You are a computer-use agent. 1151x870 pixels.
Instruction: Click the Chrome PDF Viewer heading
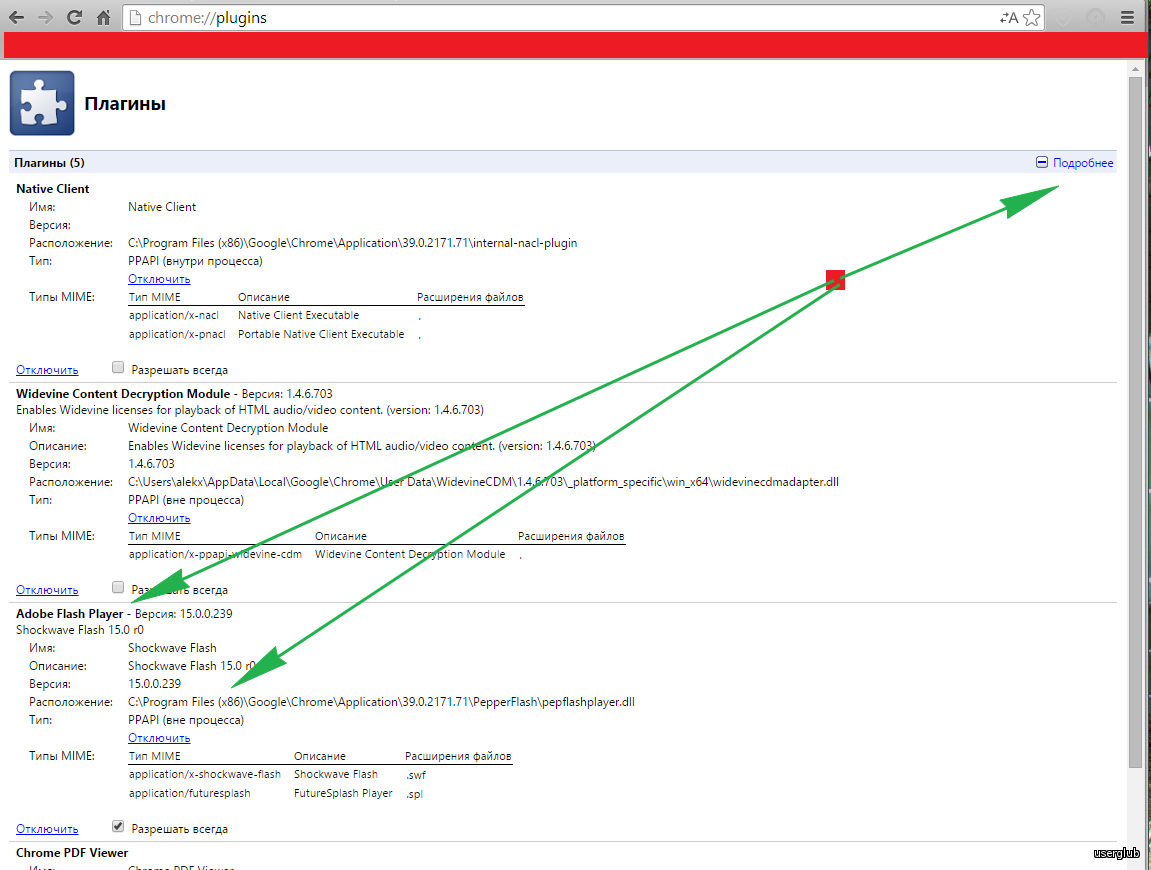tap(72, 853)
